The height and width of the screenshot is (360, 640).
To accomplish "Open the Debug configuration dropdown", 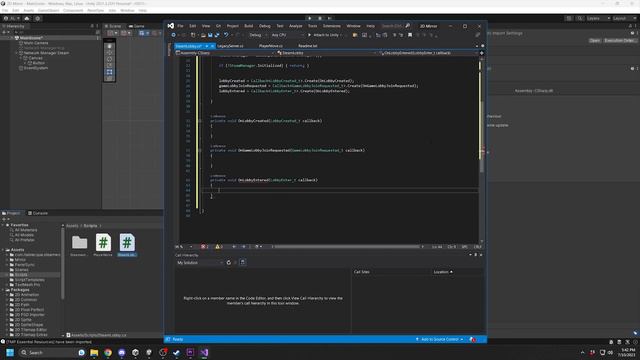I will (x=258, y=35).
